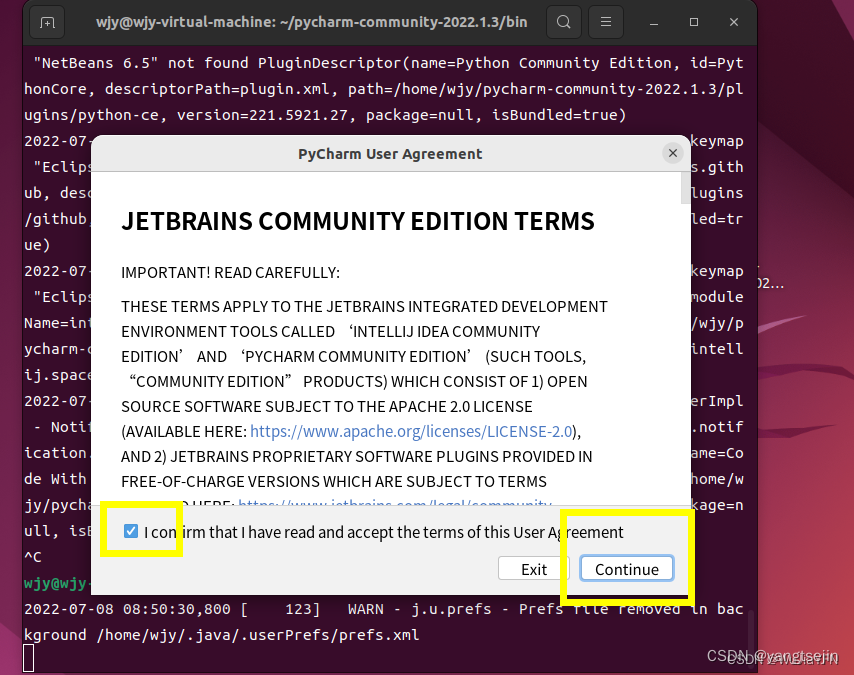Click the 'IMPORTANT! READ CAREFULLY:' text

coord(230,272)
